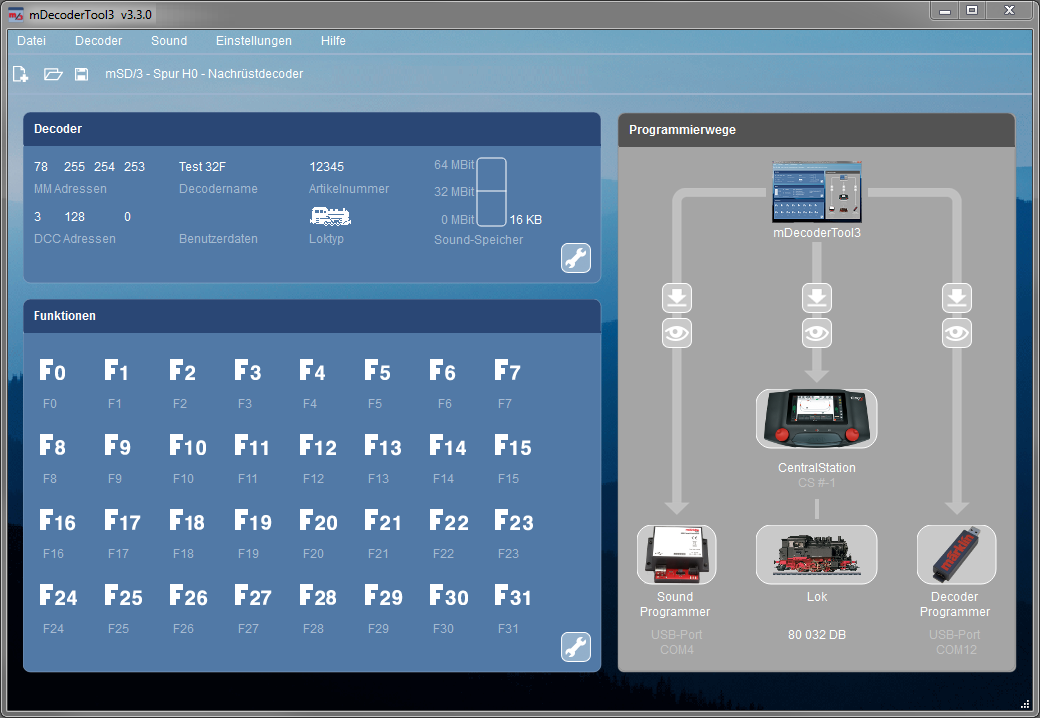Toggle the eye icon on Decoder Programmer path

(957, 333)
